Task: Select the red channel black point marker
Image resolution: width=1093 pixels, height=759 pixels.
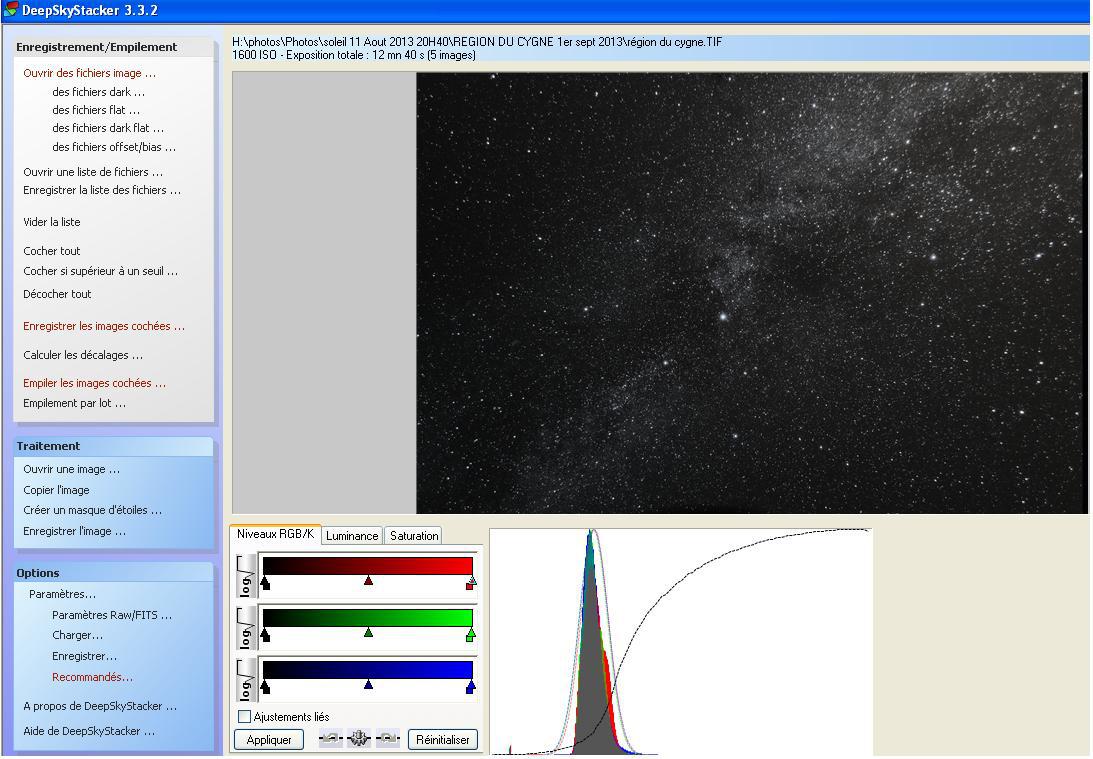Action: (x=265, y=583)
